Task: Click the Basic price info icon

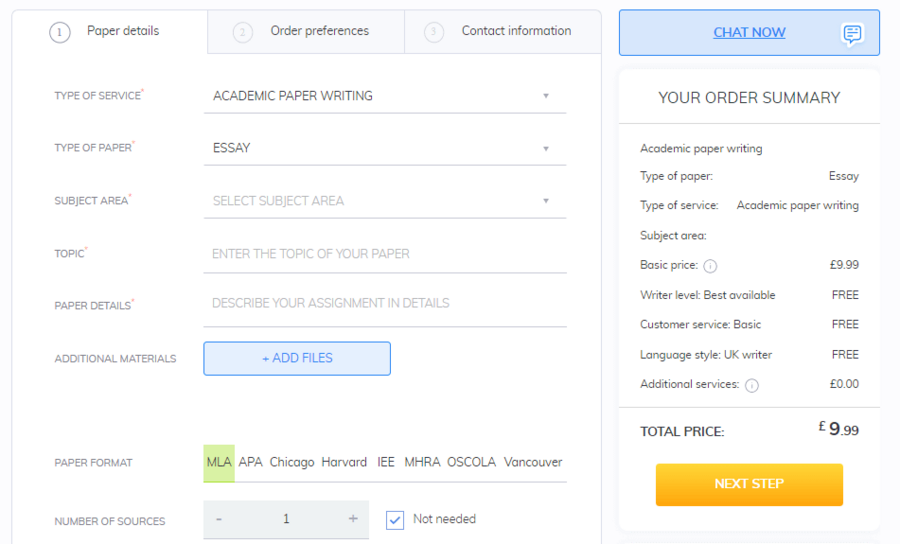Action: pos(710,266)
